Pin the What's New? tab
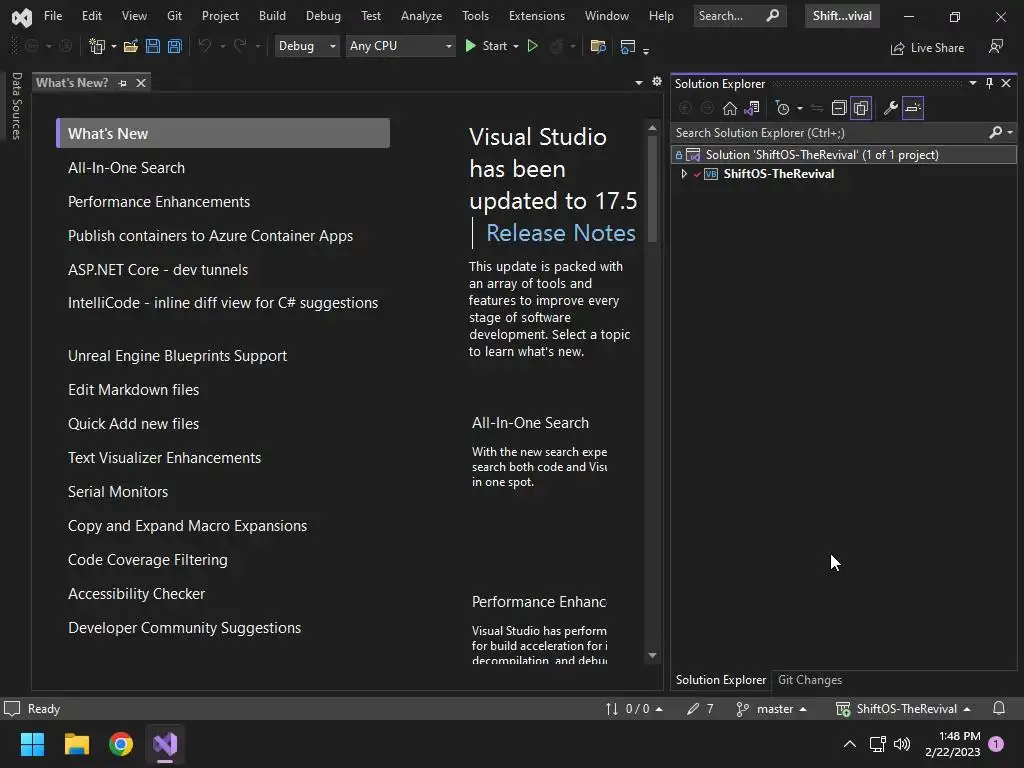This screenshot has height=768, width=1024. pos(122,83)
